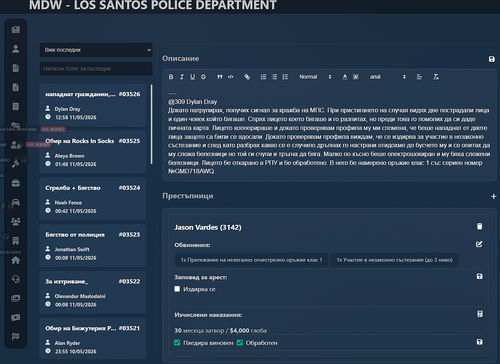This screenshot has width=500, height=364.
Task: Open report #03521 Обир на Бижутерия
Action: [93, 339]
